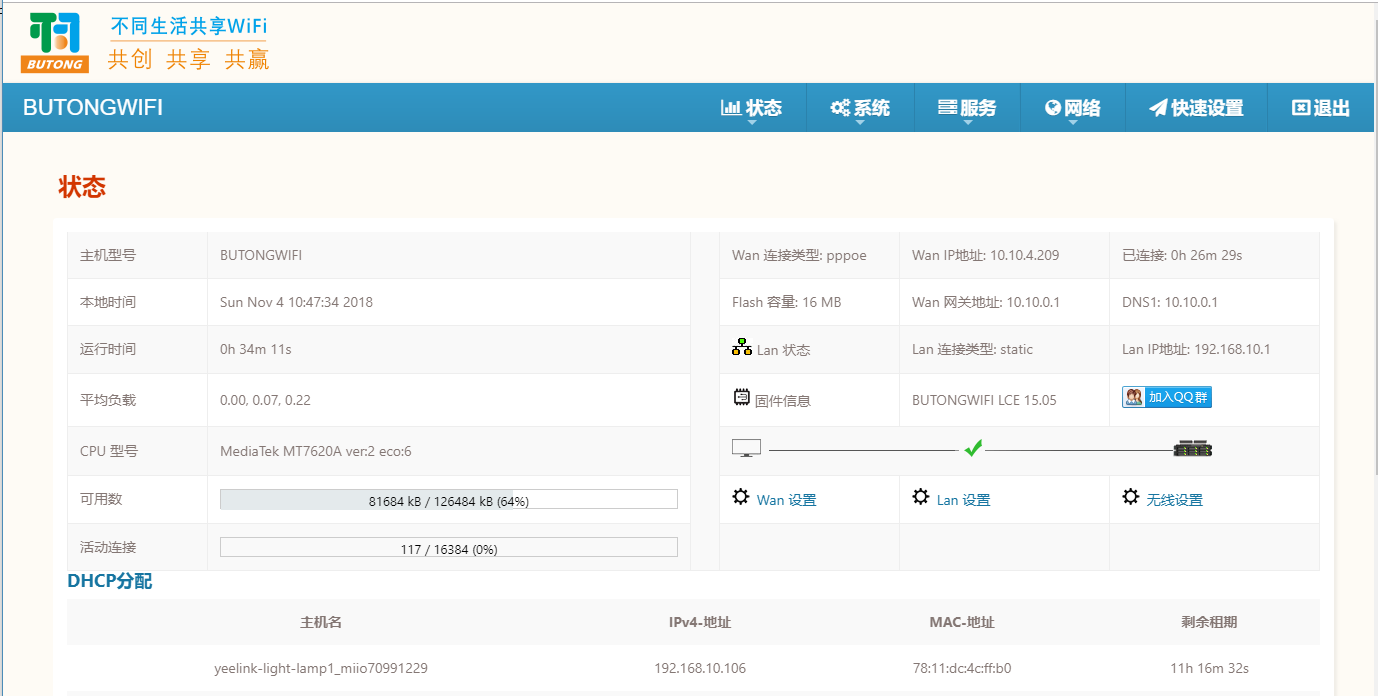Screen dimensions: 1378x696
Task: Click the computer monitor icon
Action: [x=746, y=449]
